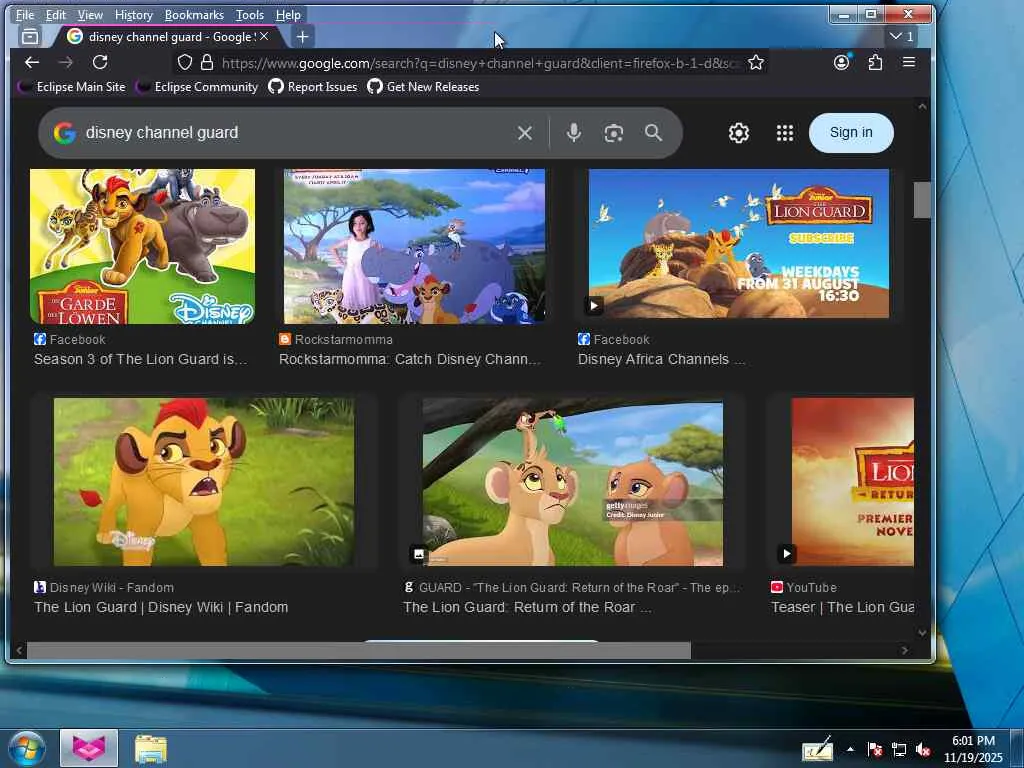This screenshot has height=768, width=1024.
Task: Open the Windows Start orb
Action: (x=27, y=748)
